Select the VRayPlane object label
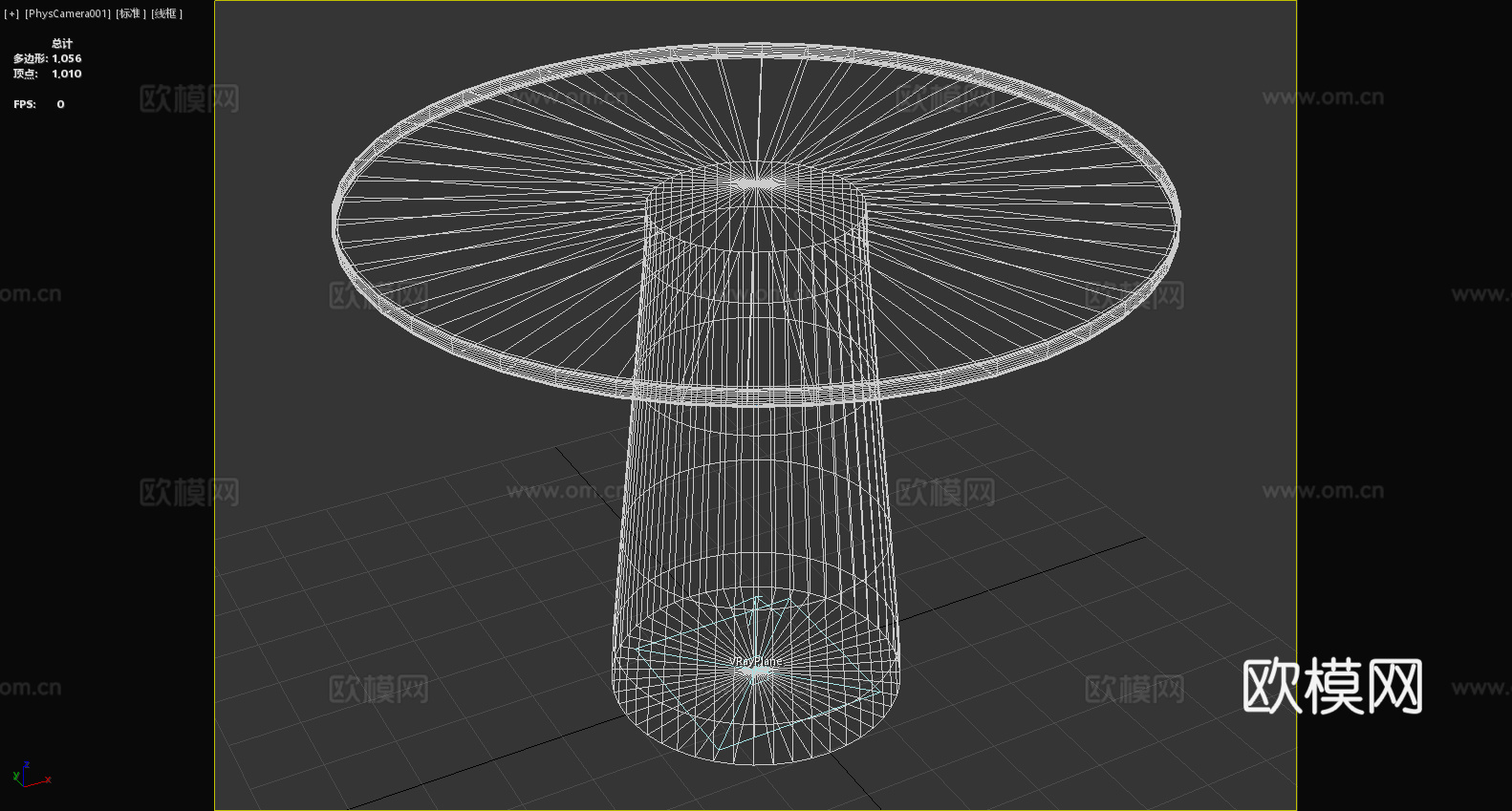Screen dimensions: 1512x811 (x=756, y=661)
